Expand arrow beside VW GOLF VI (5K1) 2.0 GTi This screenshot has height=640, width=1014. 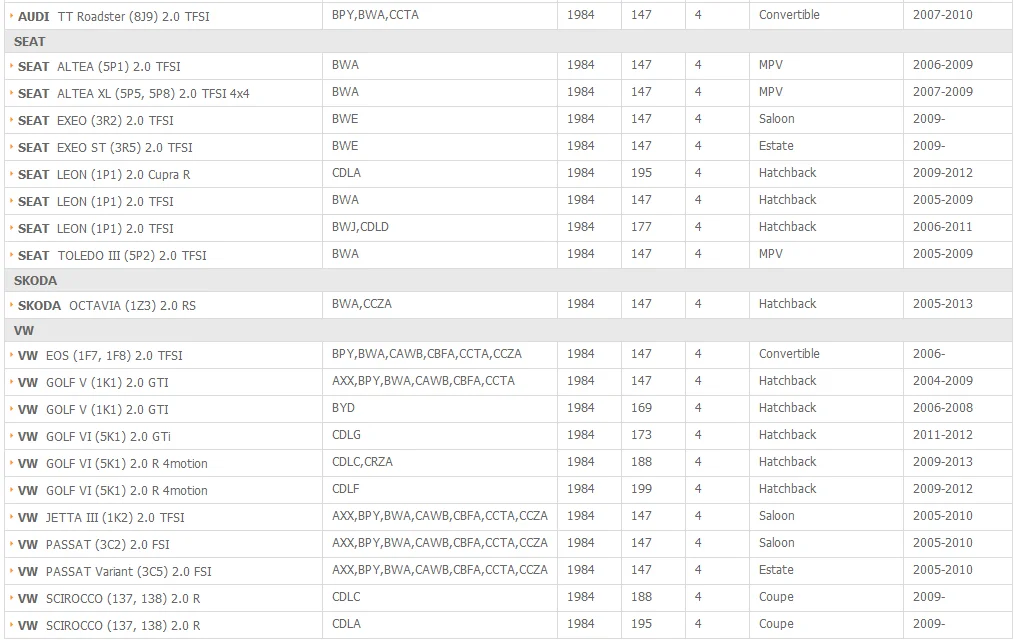[12, 436]
